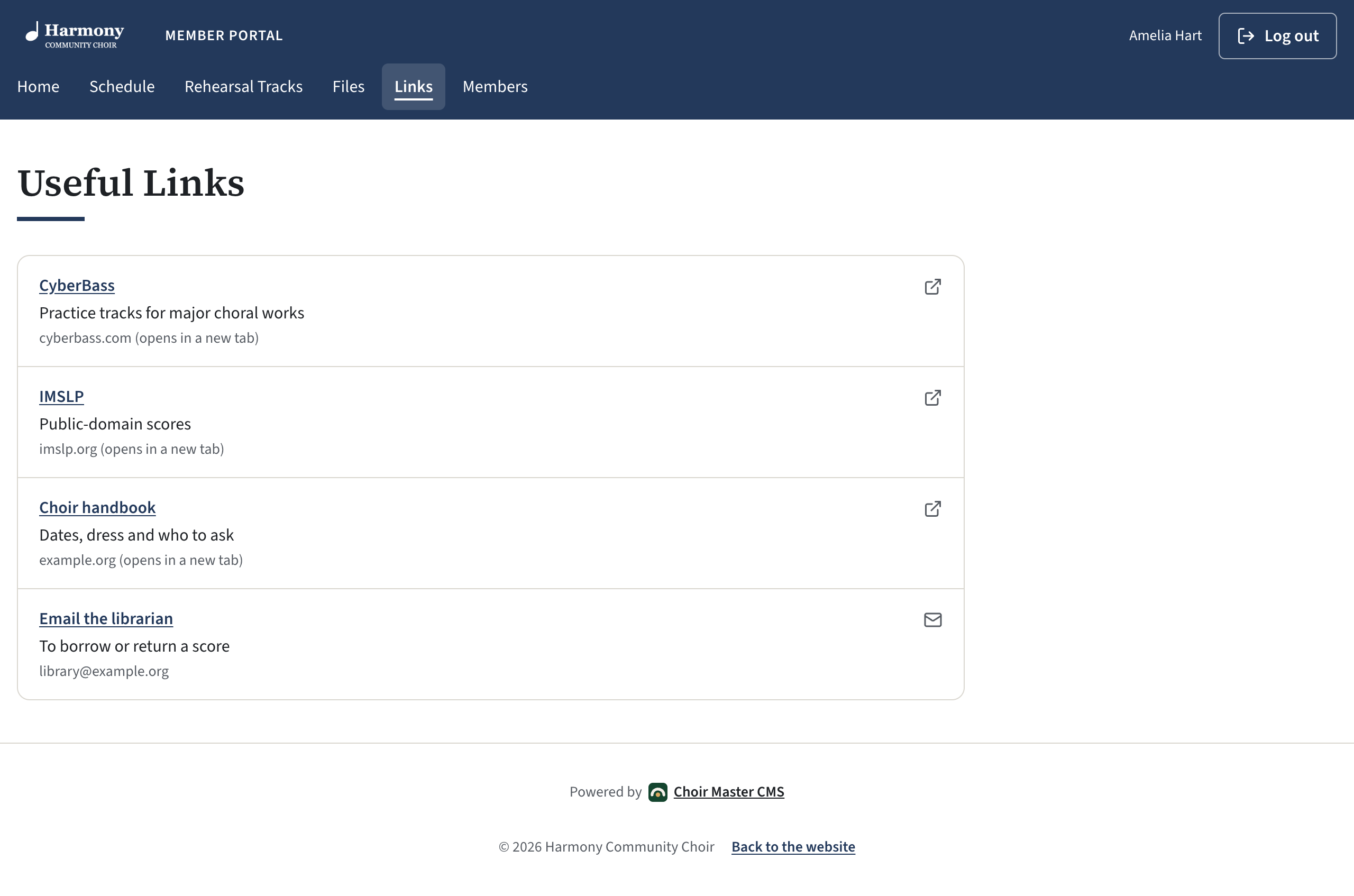Click the Email the librarian link
This screenshot has height=896, width=1354.
[x=106, y=618]
